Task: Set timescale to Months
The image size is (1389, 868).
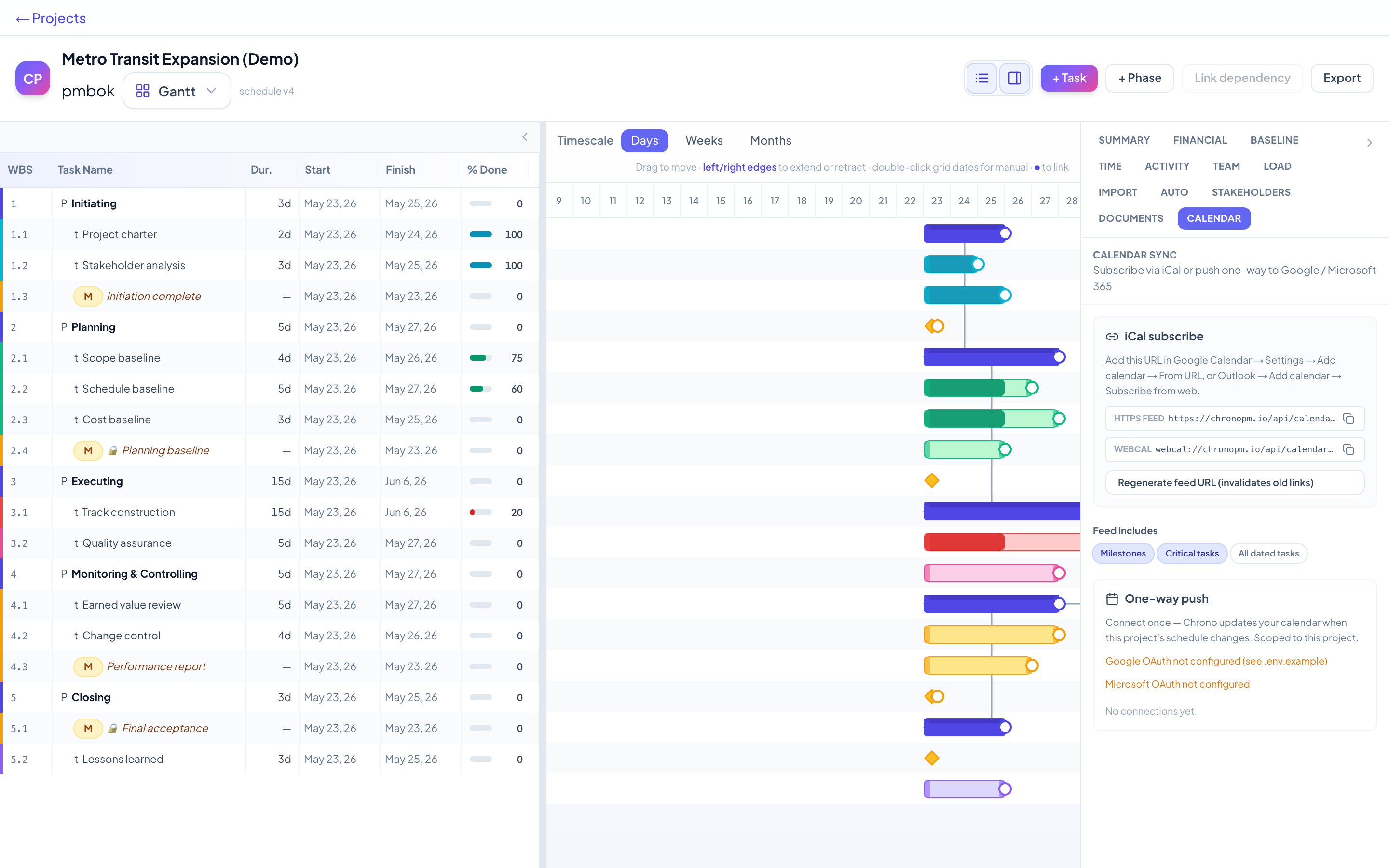Action: tap(770, 141)
